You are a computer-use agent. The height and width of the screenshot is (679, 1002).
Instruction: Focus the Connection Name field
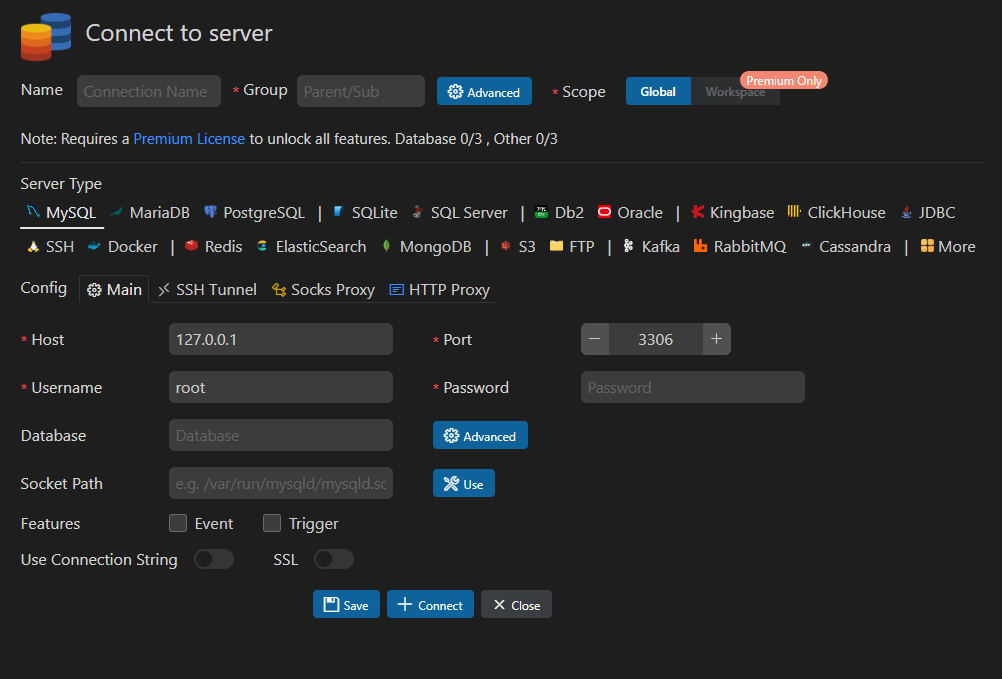(149, 91)
